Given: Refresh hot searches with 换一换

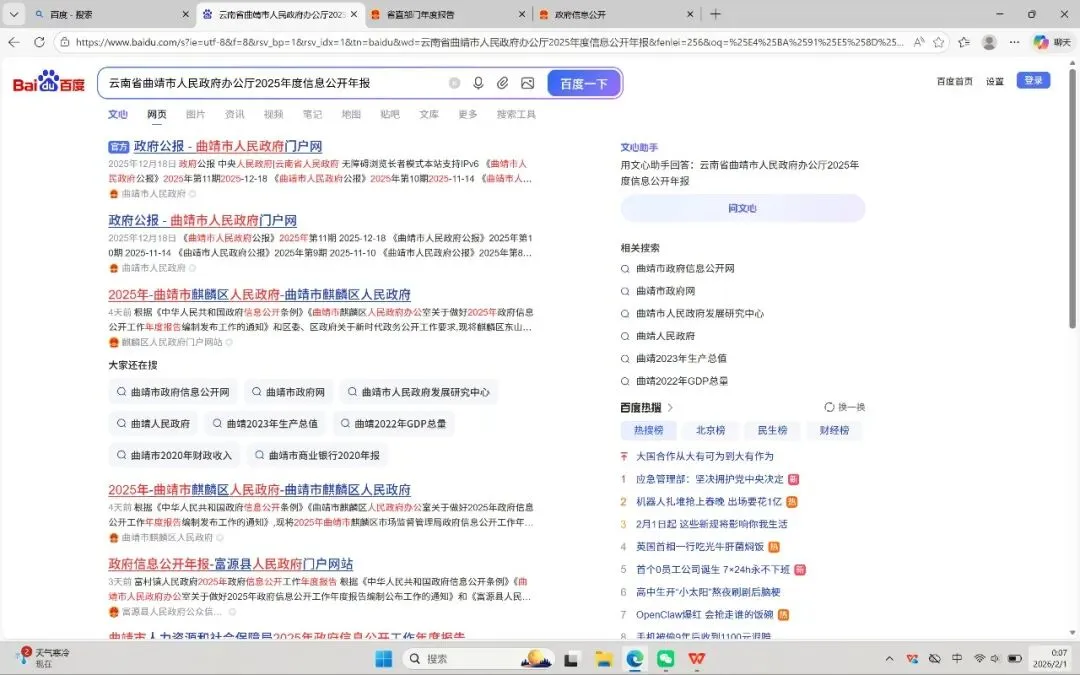Looking at the screenshot, I should coord(844,407).
